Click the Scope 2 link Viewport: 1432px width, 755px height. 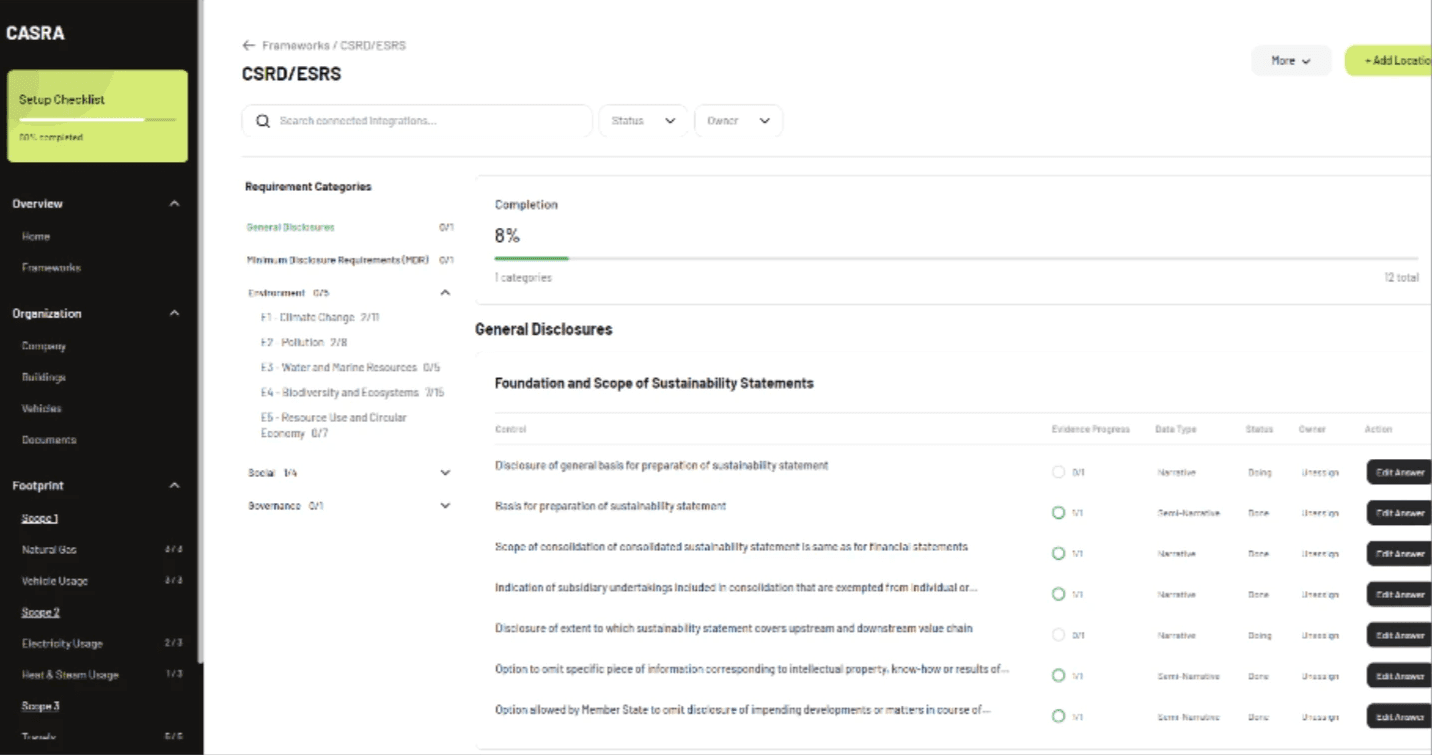click(41, 612)
